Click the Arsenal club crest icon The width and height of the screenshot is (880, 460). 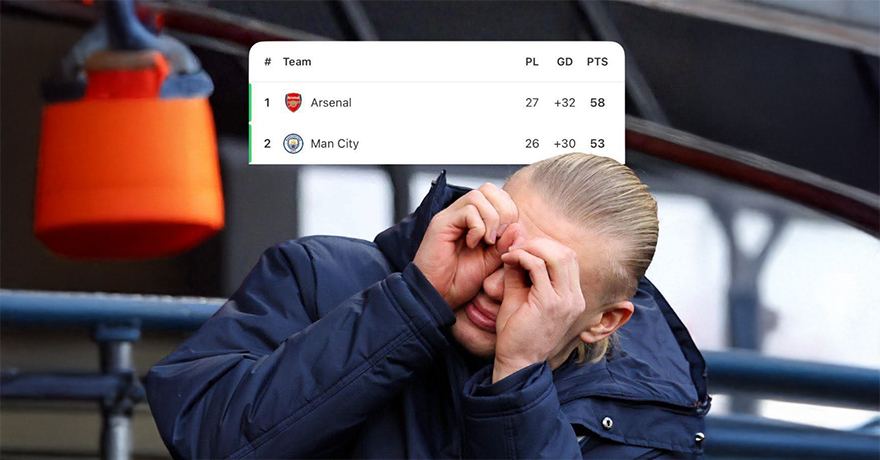point(294,103)
